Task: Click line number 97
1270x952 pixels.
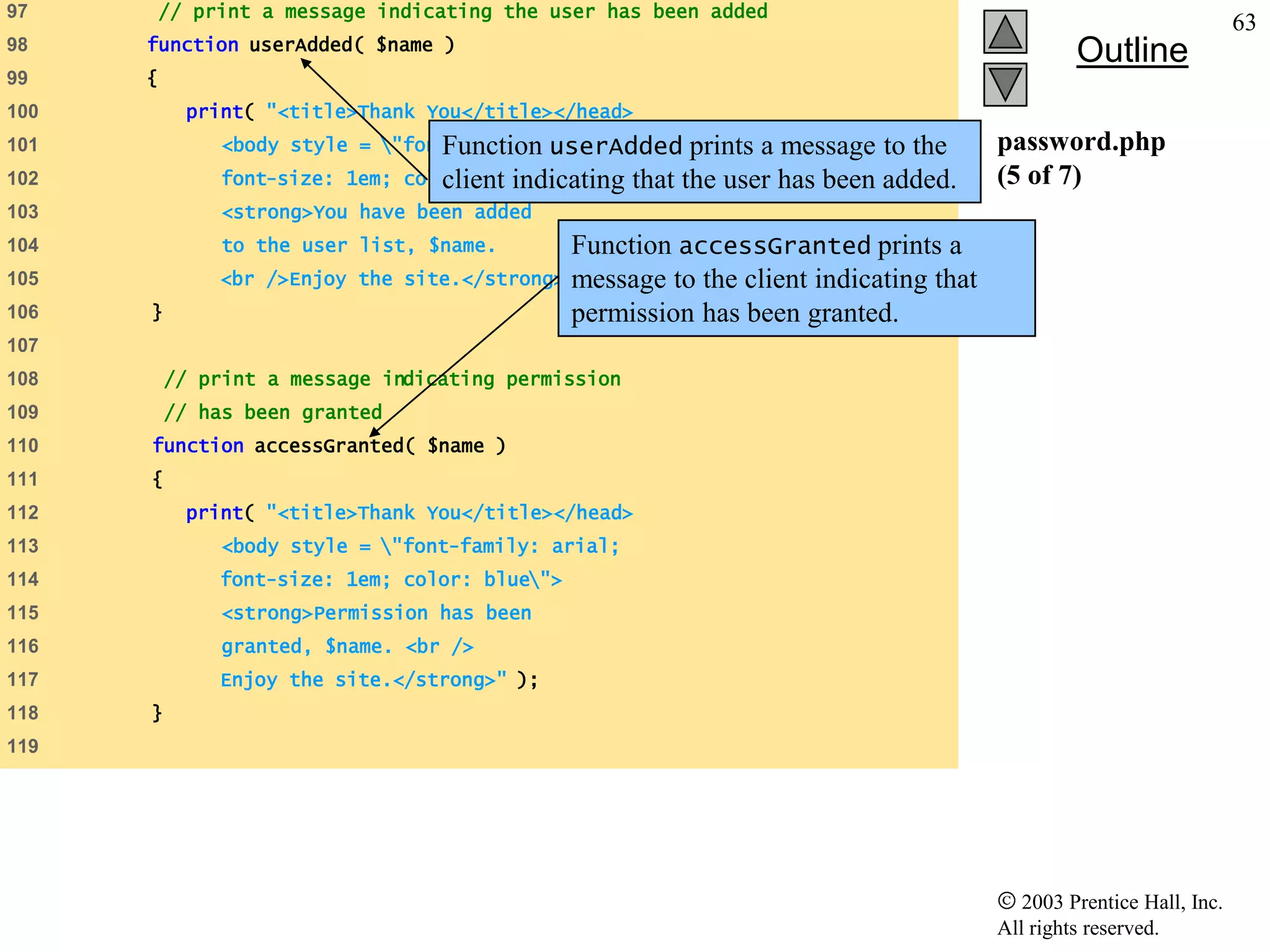Action: click(x=17, y=11)
